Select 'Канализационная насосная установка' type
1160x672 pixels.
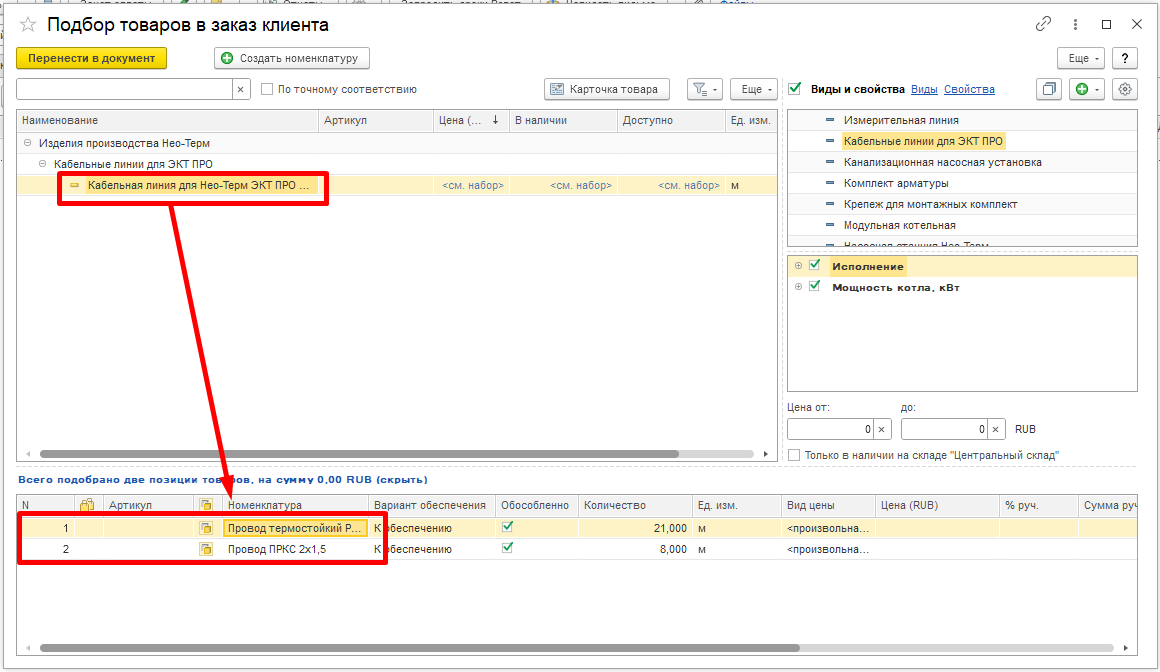coord(942,162)
